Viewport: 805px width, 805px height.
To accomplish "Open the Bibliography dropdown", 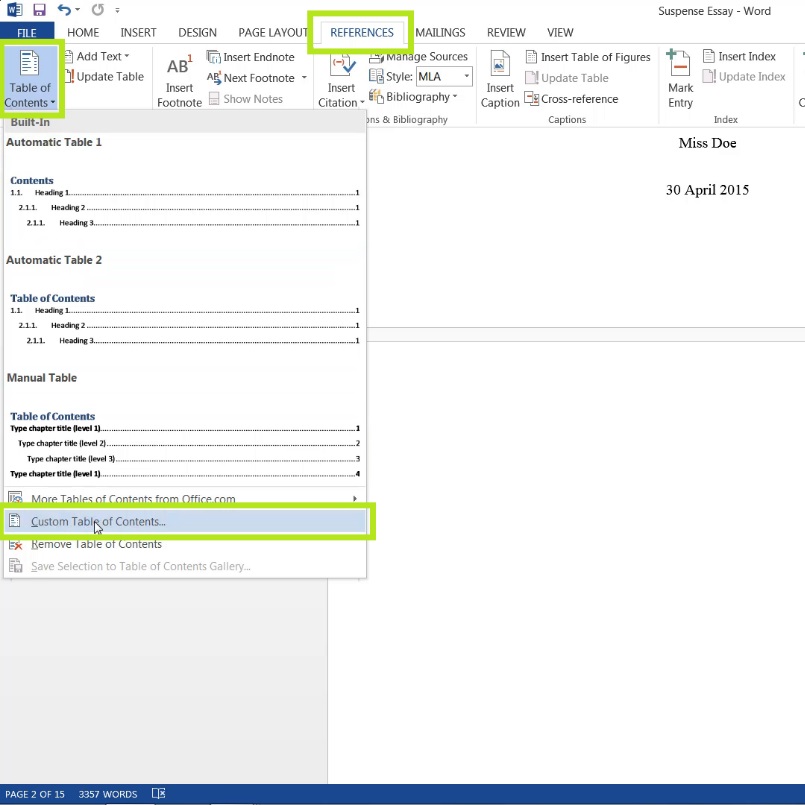I will 413,97.
